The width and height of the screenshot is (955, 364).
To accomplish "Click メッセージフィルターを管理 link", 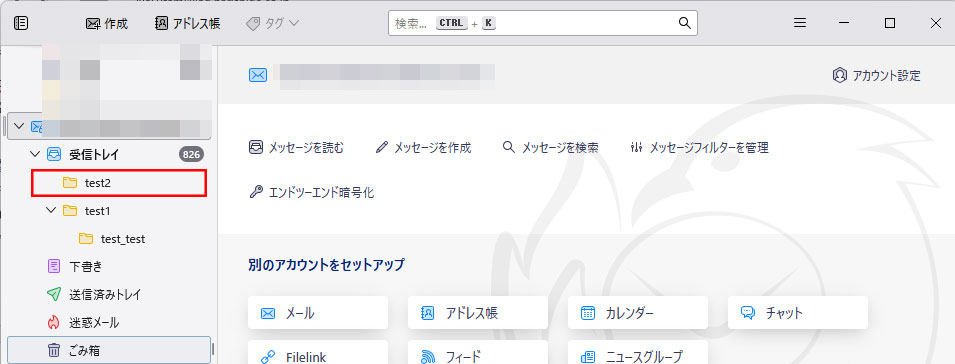I will coord(699,147).
